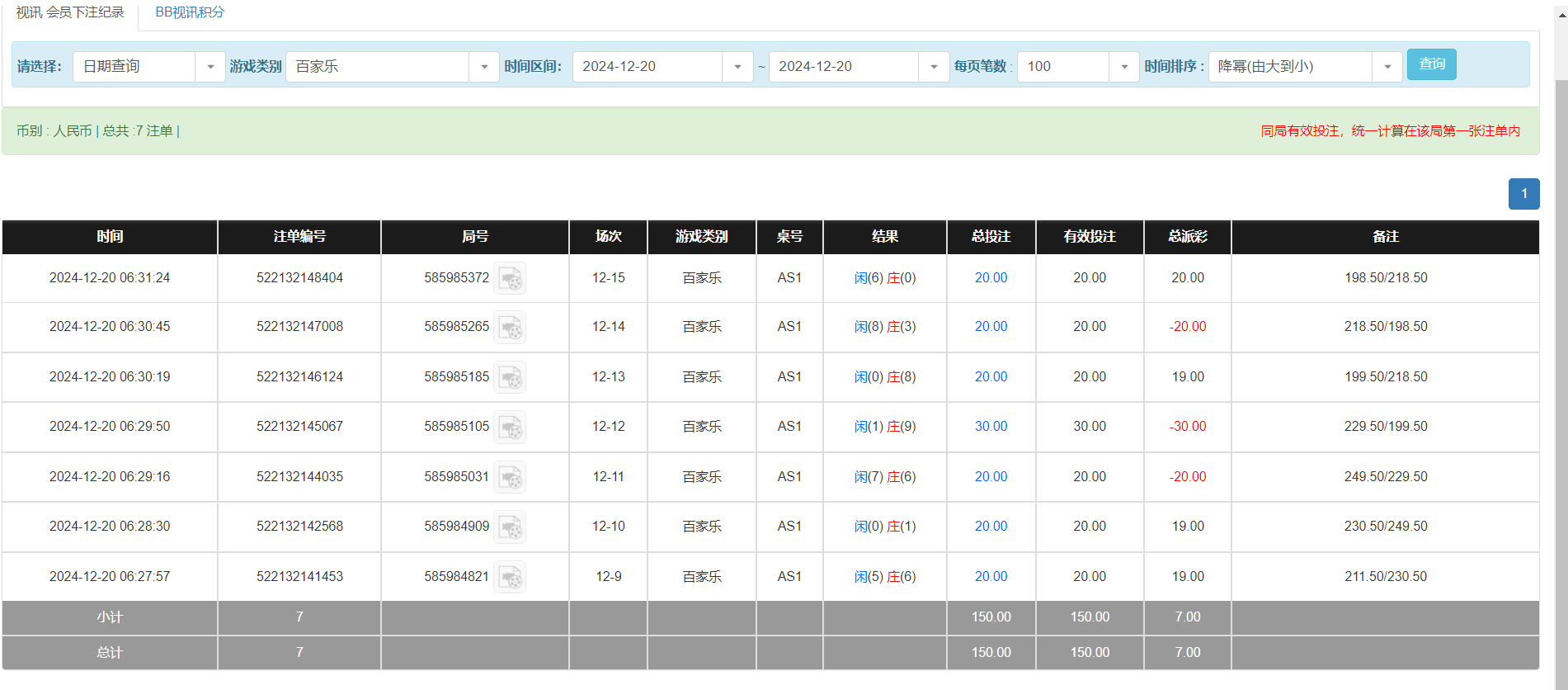Click the 20.00 total bet link at 06:31:24
The height and width of the screenshot is (690, 1568).
click(991, 278)
